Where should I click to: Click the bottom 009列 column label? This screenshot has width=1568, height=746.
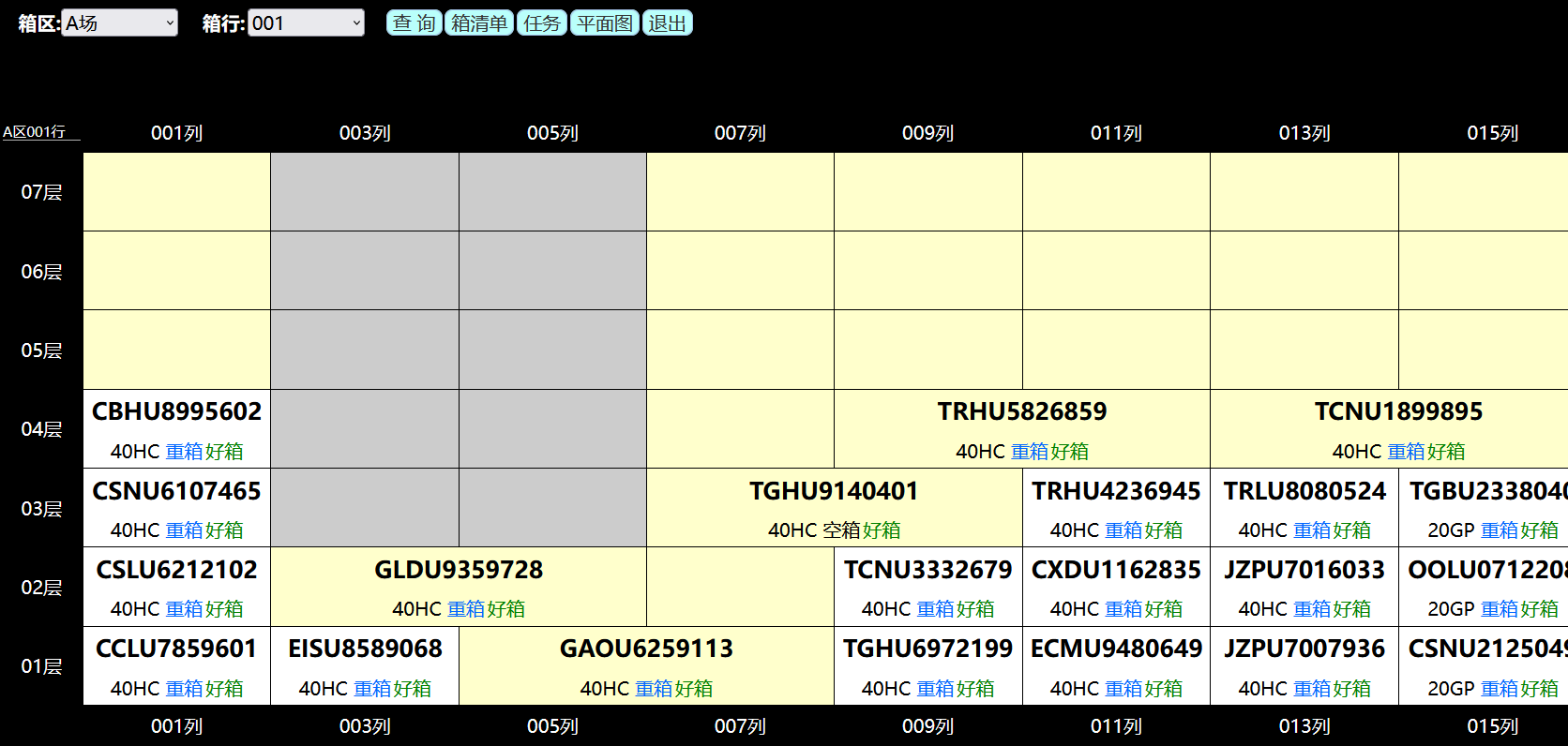[928, 726]
